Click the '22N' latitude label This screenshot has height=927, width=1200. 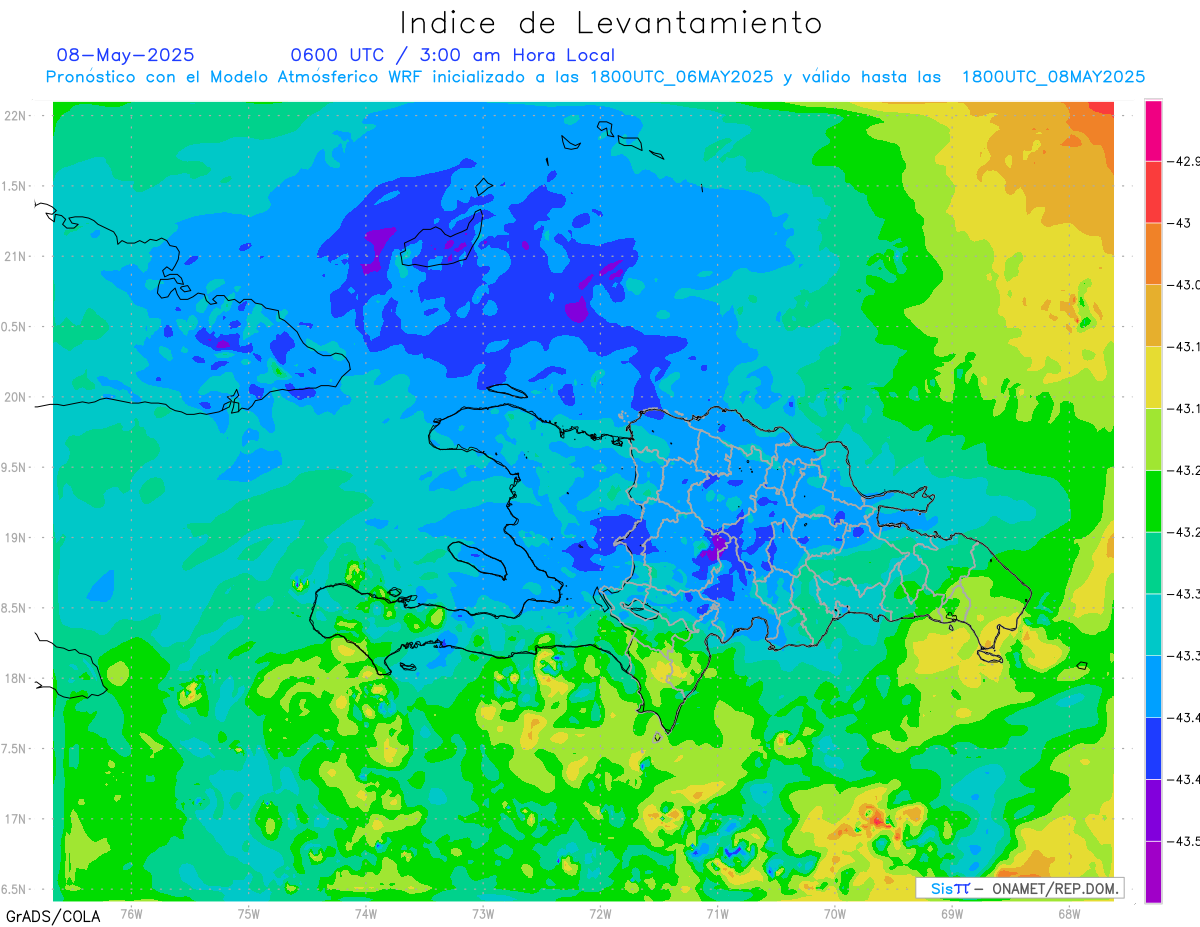pos(14,116)
